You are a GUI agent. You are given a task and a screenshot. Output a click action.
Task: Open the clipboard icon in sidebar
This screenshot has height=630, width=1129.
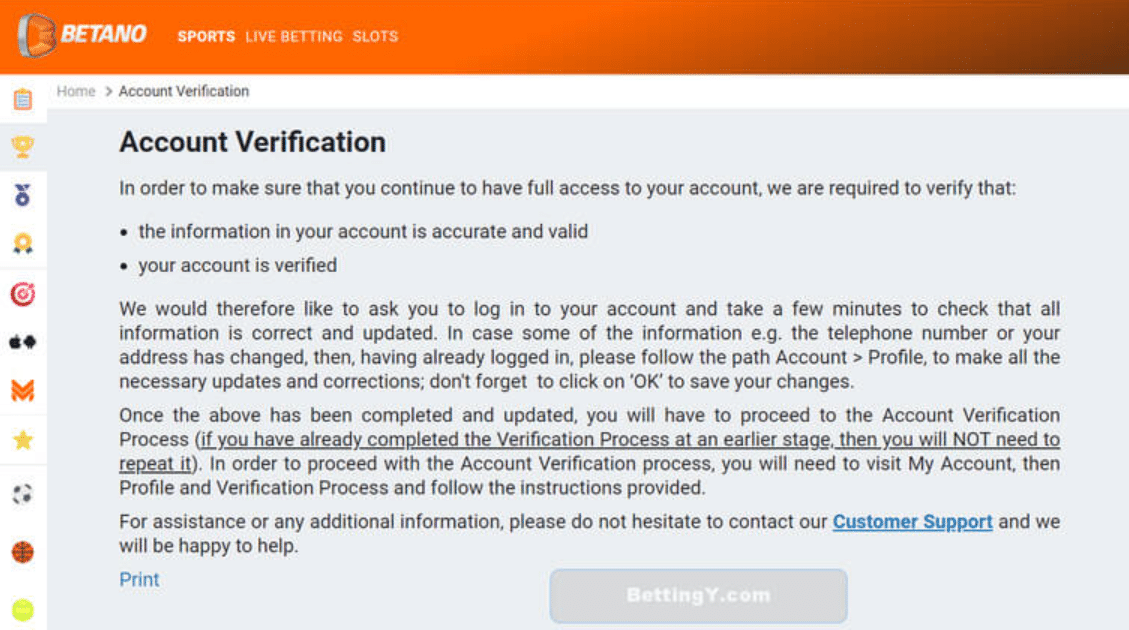click(x=22, y=99)
